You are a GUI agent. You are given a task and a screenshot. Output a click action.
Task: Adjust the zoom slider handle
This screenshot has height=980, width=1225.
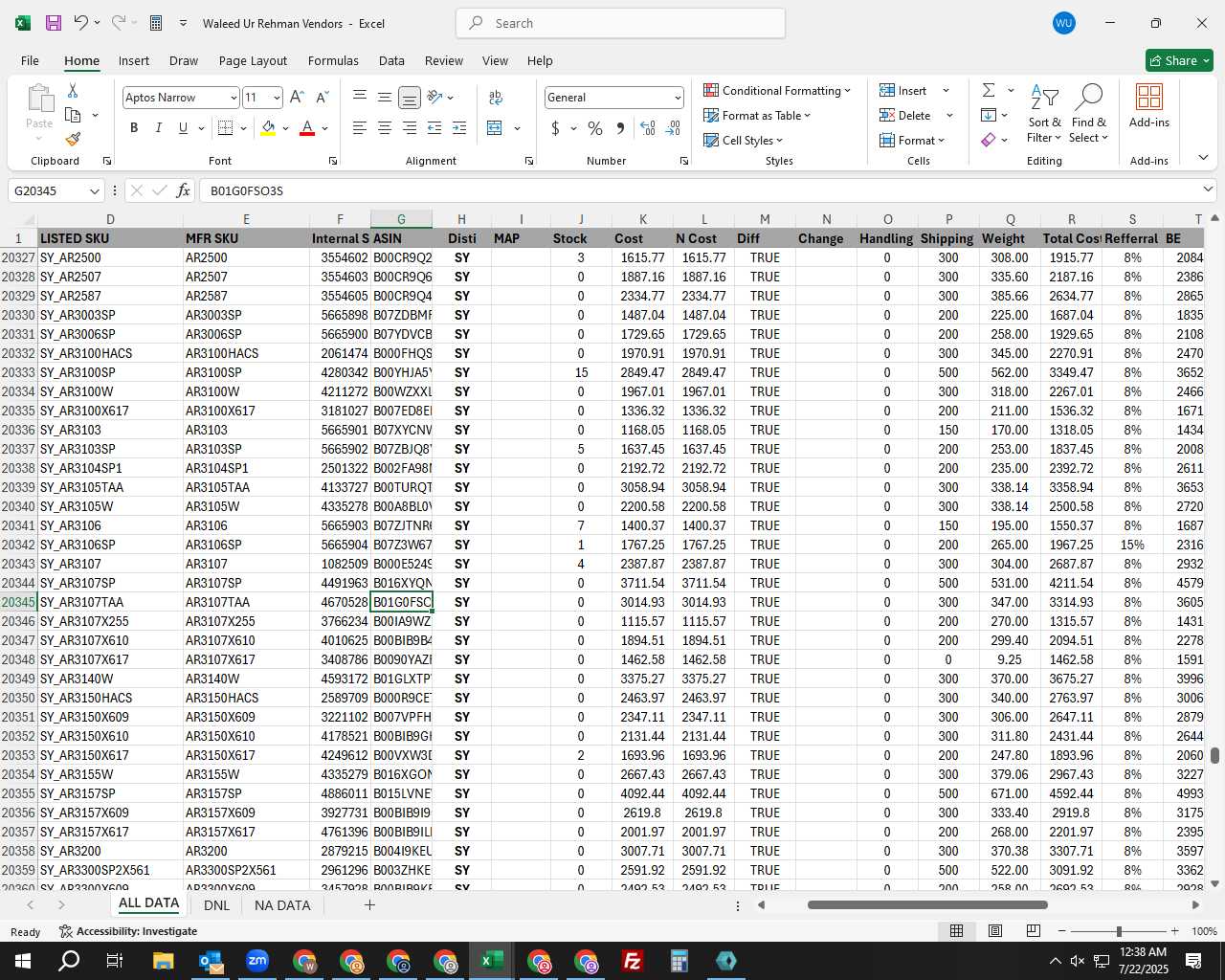[x=1119, y=931]
